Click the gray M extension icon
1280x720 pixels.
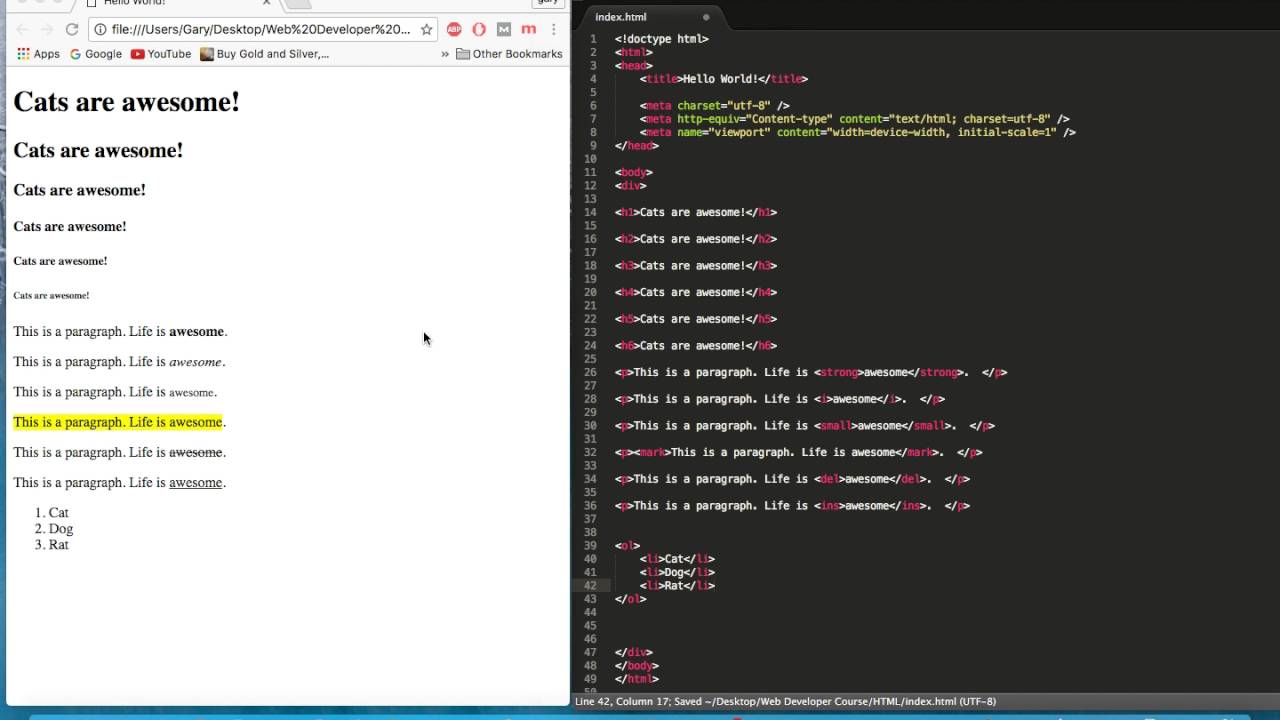[504, 30]
